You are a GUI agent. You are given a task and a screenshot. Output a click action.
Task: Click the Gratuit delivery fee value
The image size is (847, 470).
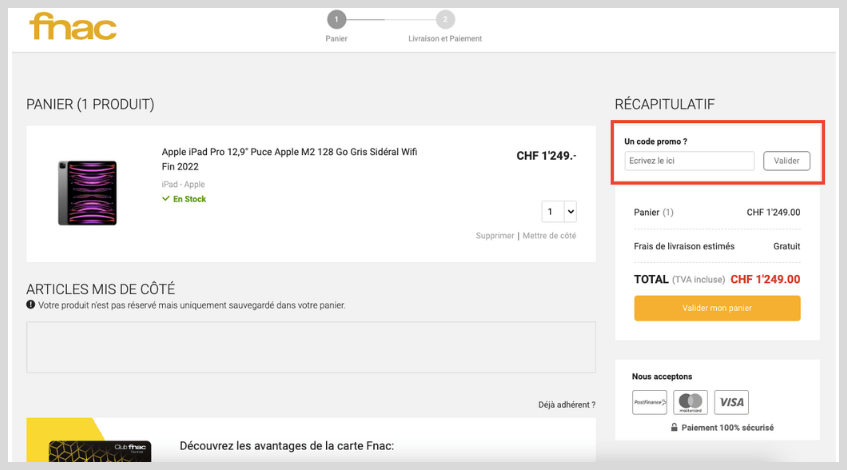(x=786, y=246)
